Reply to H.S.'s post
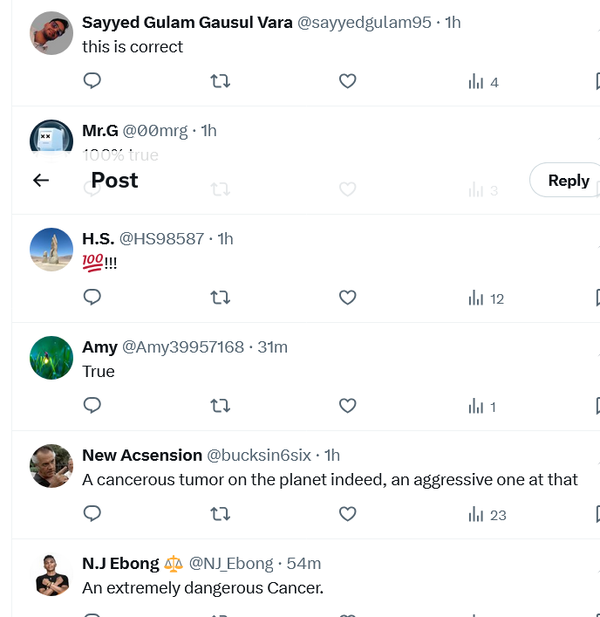 click(x=92, y=297)
